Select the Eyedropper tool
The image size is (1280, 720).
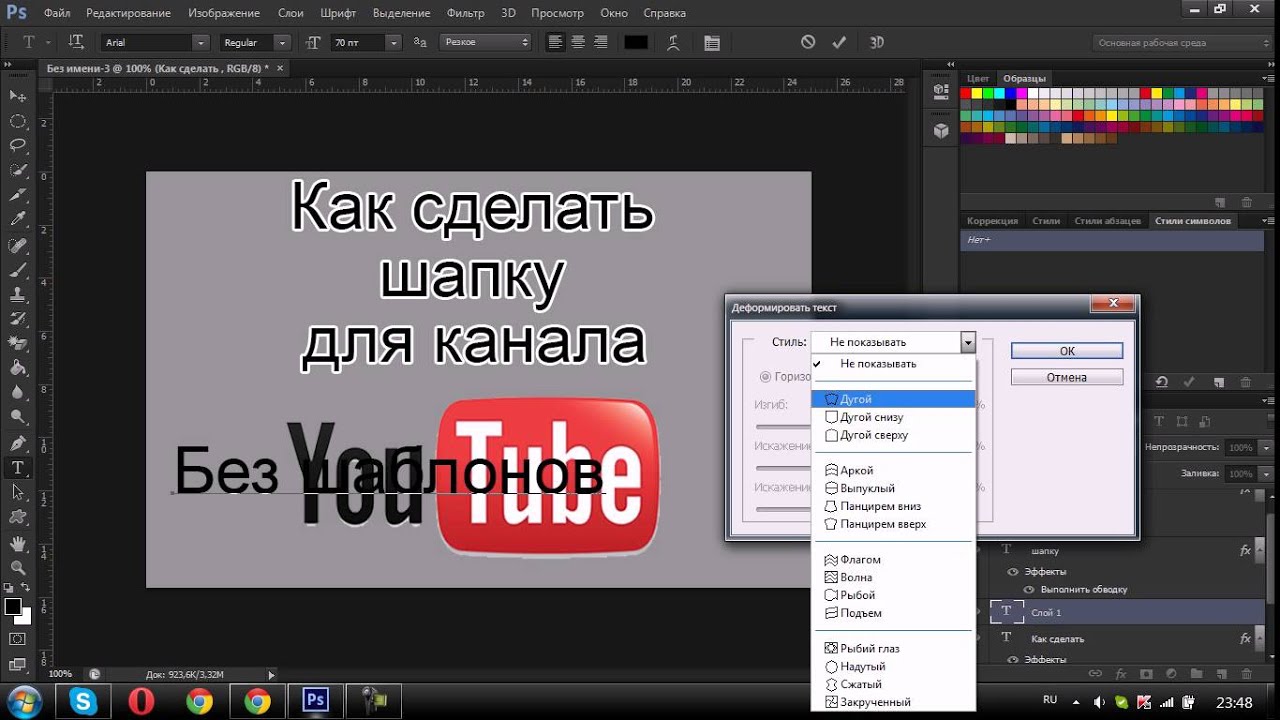(18, 219)
